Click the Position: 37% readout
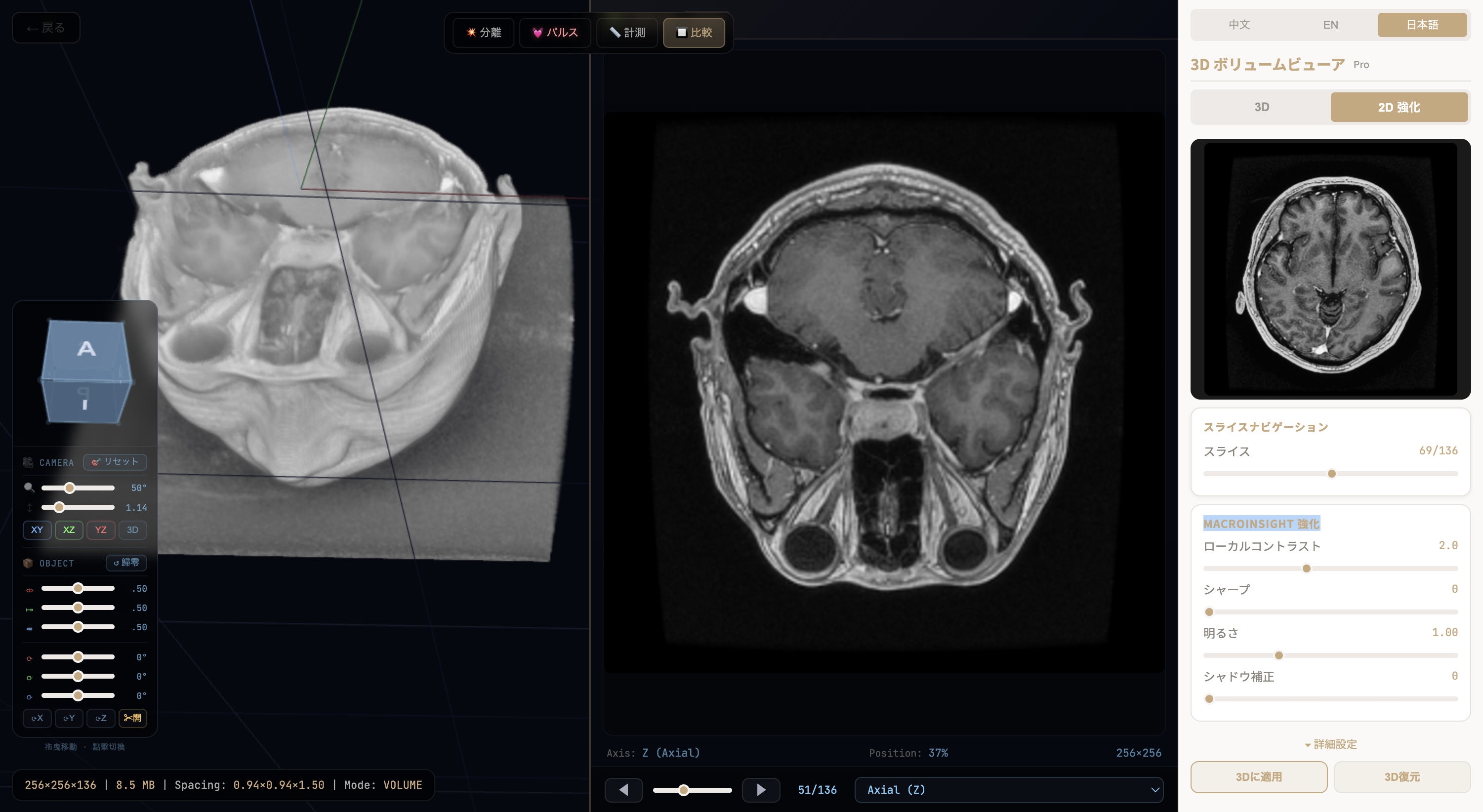This screenshot has width=1483, height=812. point(908,753)
